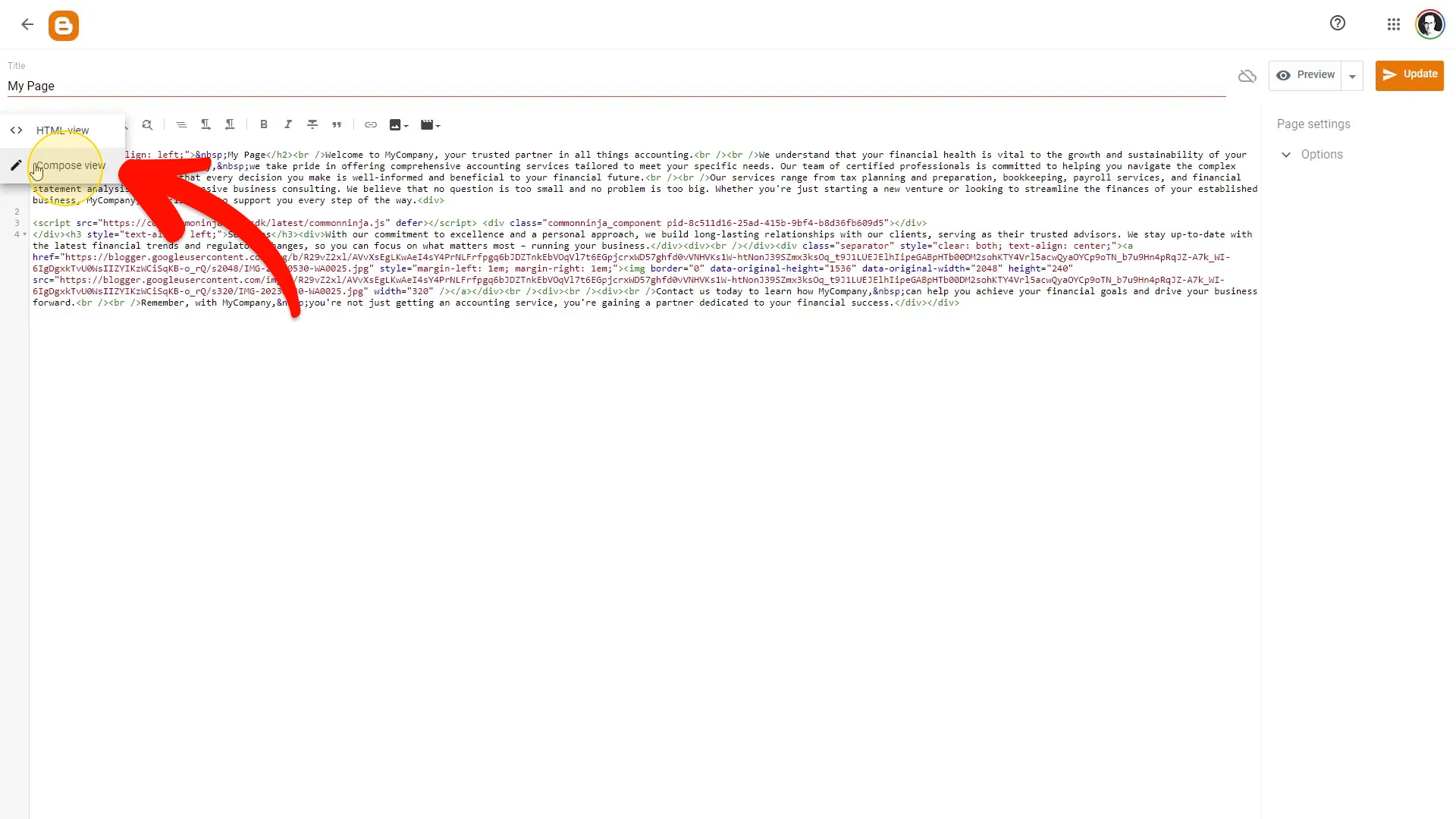This screenshot has height=819, width=1456.
Task: Click the Preview button
Action: coord(1305,75)
